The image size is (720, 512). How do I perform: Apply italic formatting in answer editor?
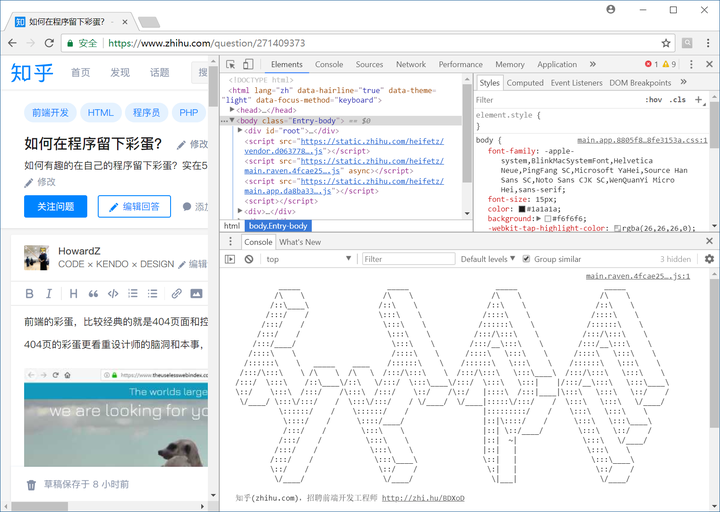[49, 293]
